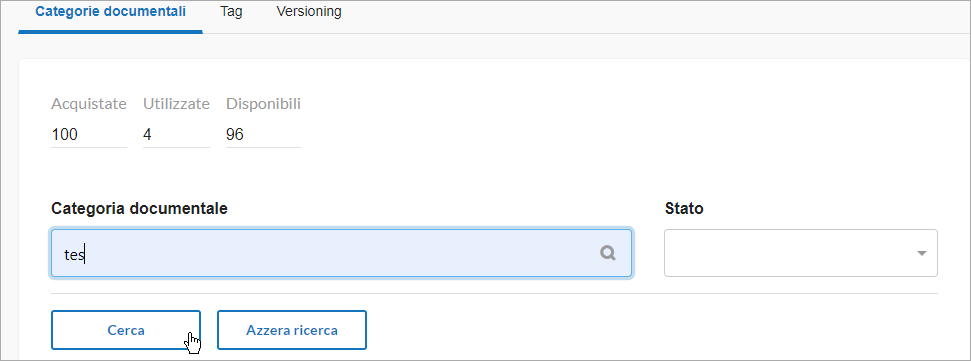The height and width of the screenshot is (361, 971).
Task: Switch to the Tag tab
Action: (x=231, y=12)
